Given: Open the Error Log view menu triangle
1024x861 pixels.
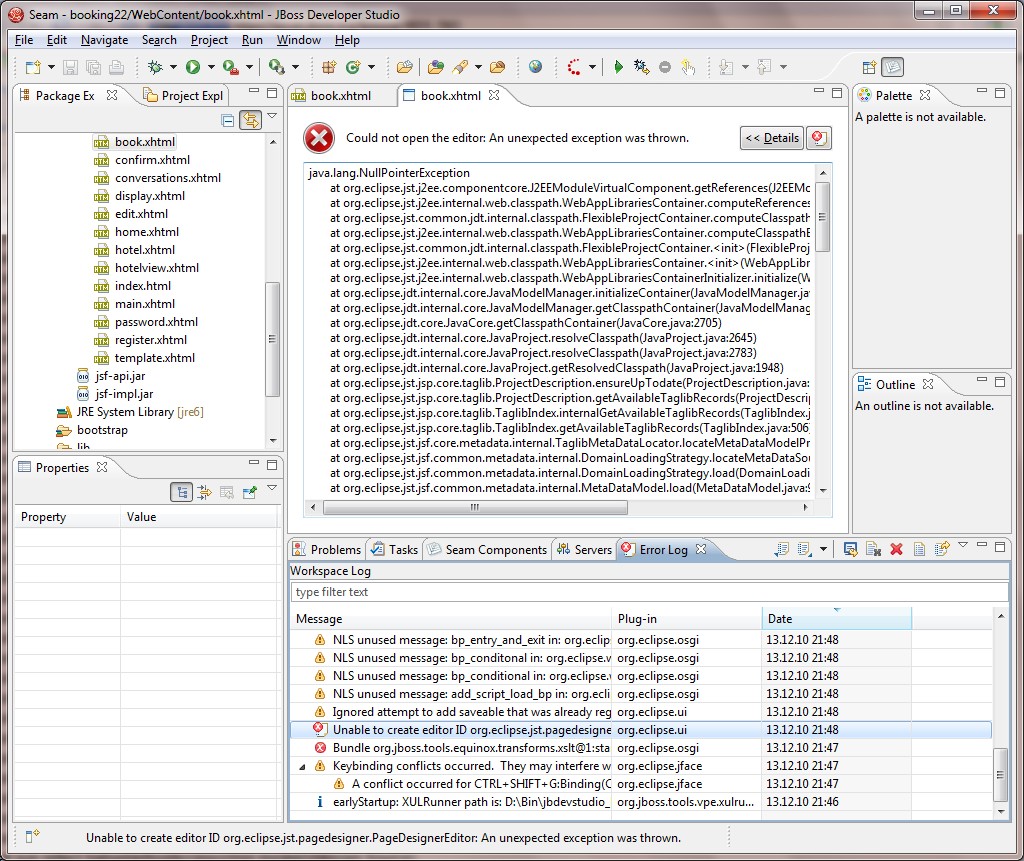Looking at the screenshot, I should pyautogui.click(x=962, y=546).
